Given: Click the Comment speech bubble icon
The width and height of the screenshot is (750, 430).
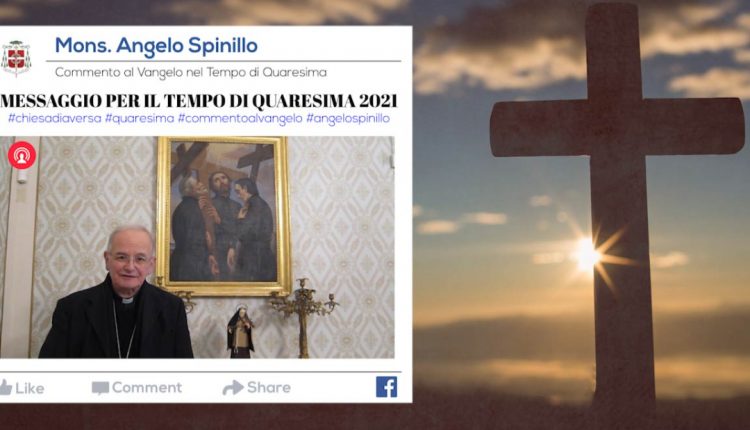Looking at the screenshot, I should [100, 388].
